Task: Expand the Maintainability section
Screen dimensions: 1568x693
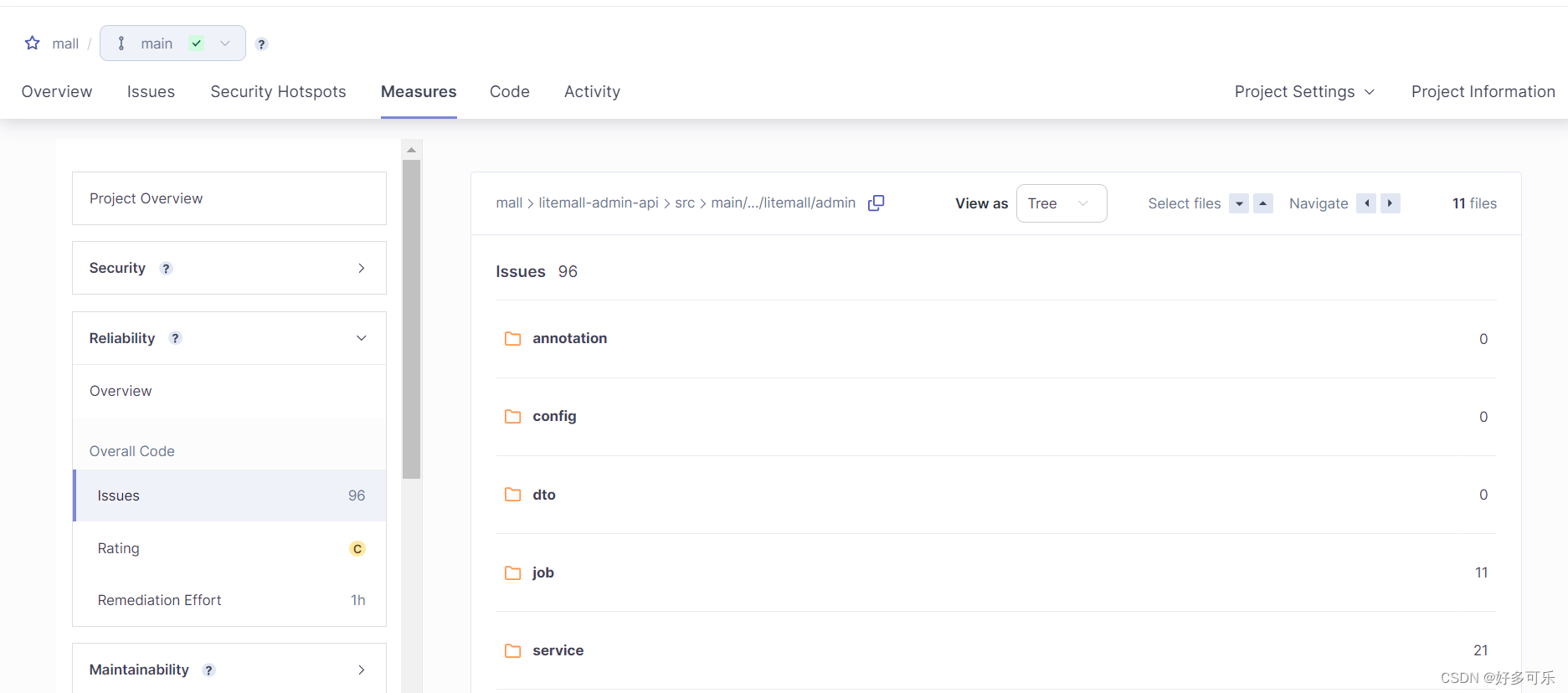Action: (229, 670)
